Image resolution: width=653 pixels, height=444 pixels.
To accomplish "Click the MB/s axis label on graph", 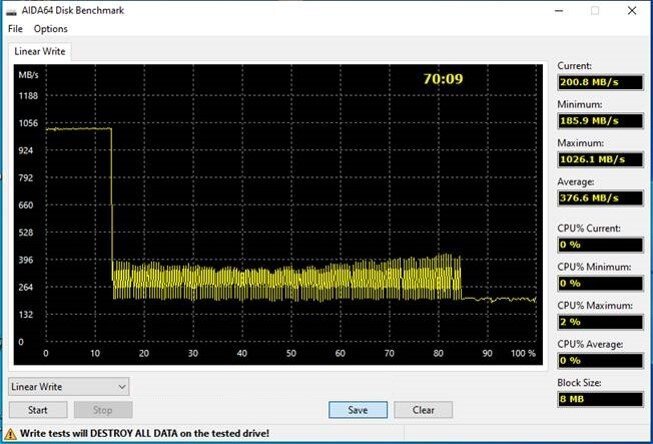I will 28,75.
